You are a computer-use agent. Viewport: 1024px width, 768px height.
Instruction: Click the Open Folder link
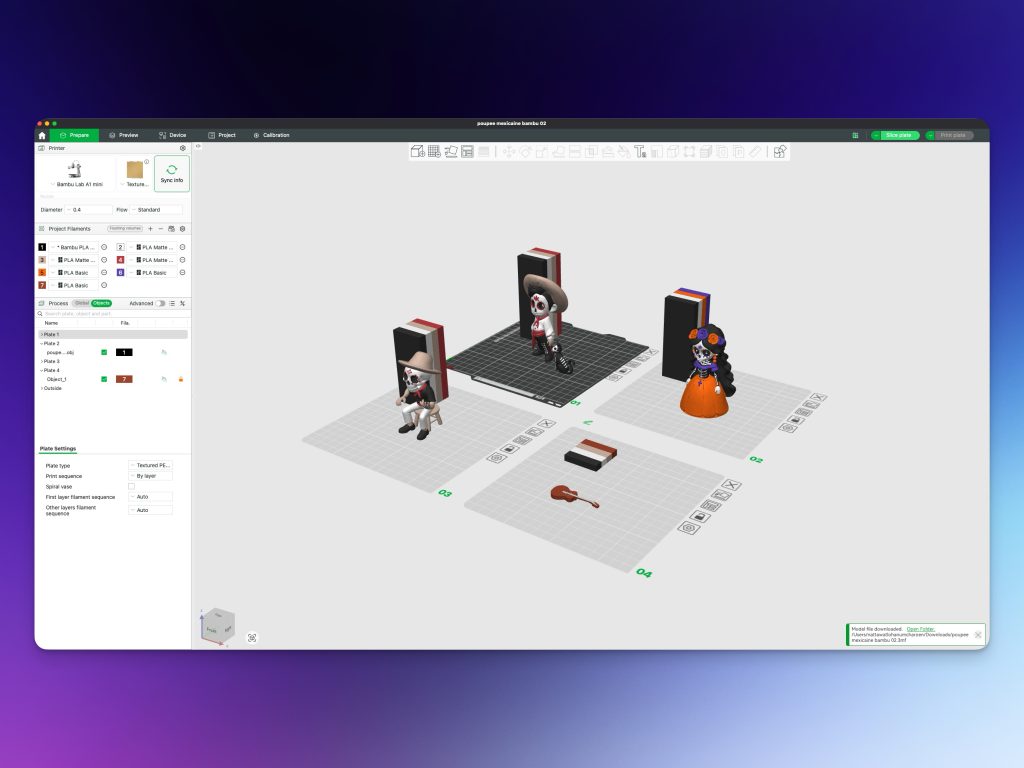[x=920, y=628]
